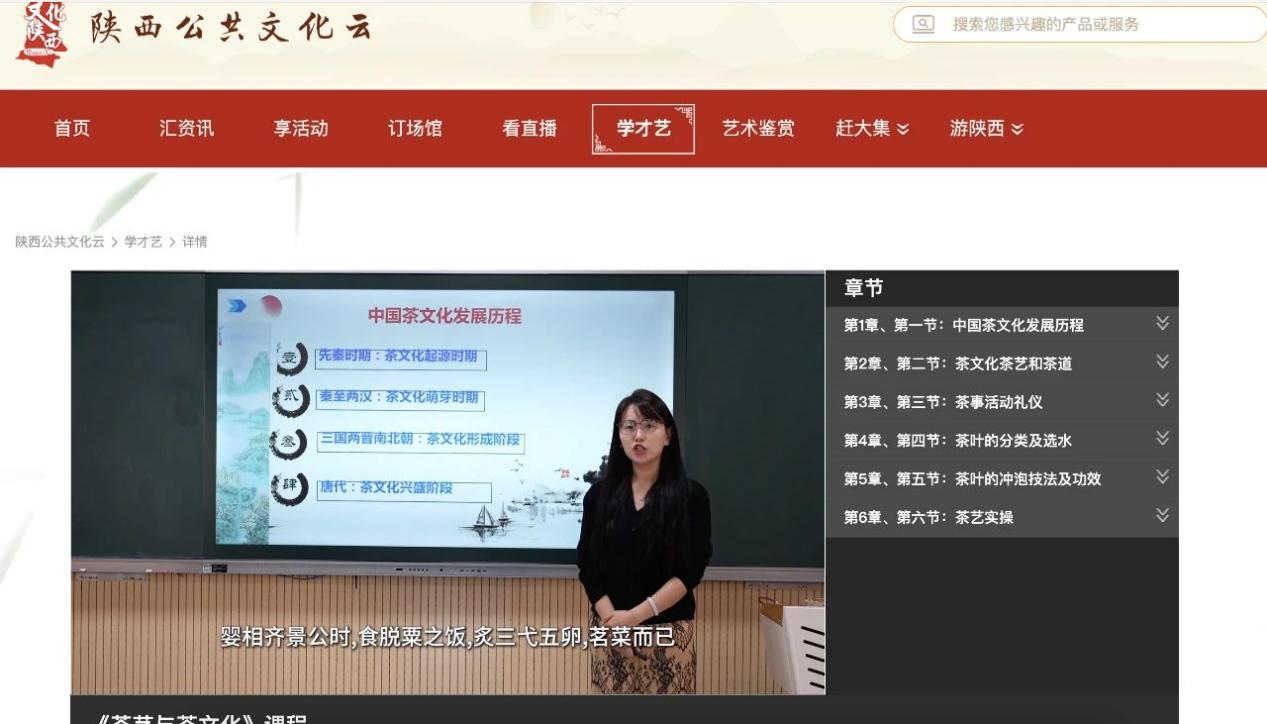Viewport: 1267px width, 724px height.
Task: Select chapter 4 茶叶的分类及选水
Action: [x=957, y=440]
